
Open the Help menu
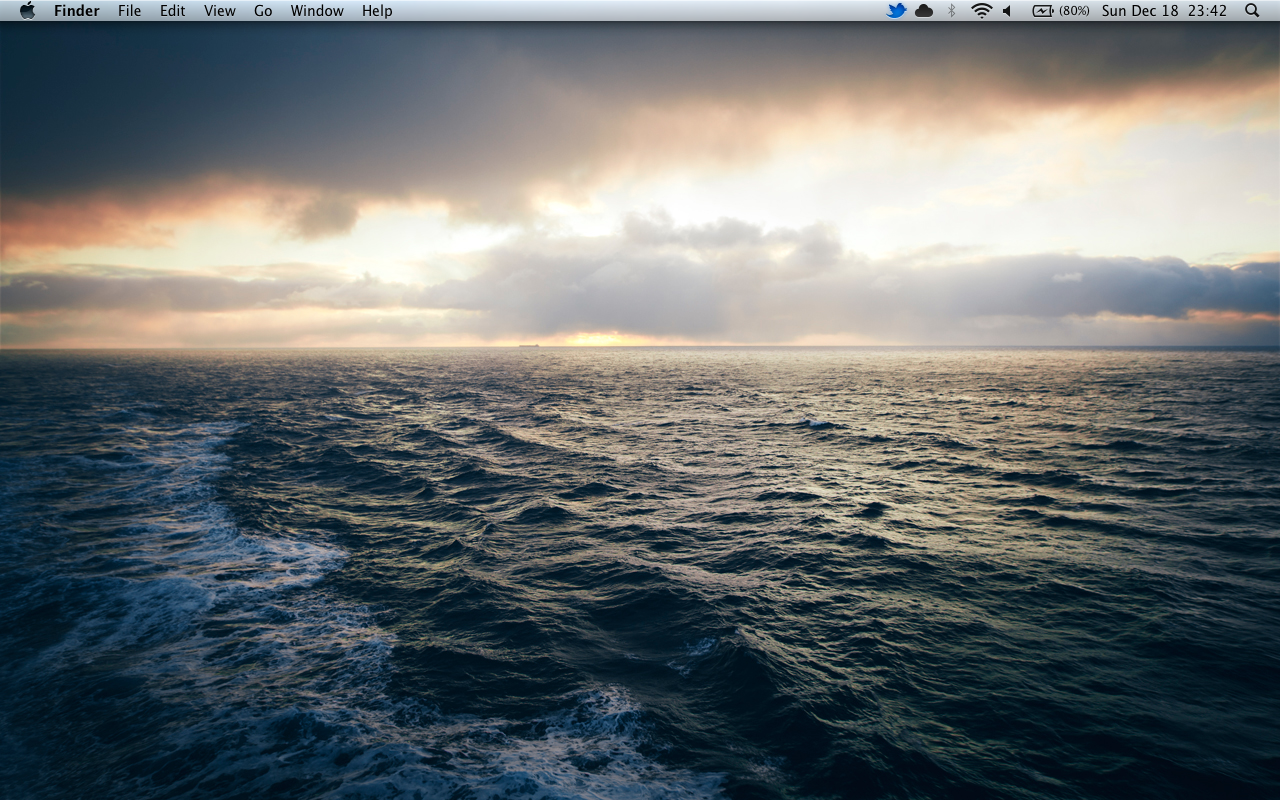tap(377, 11)
